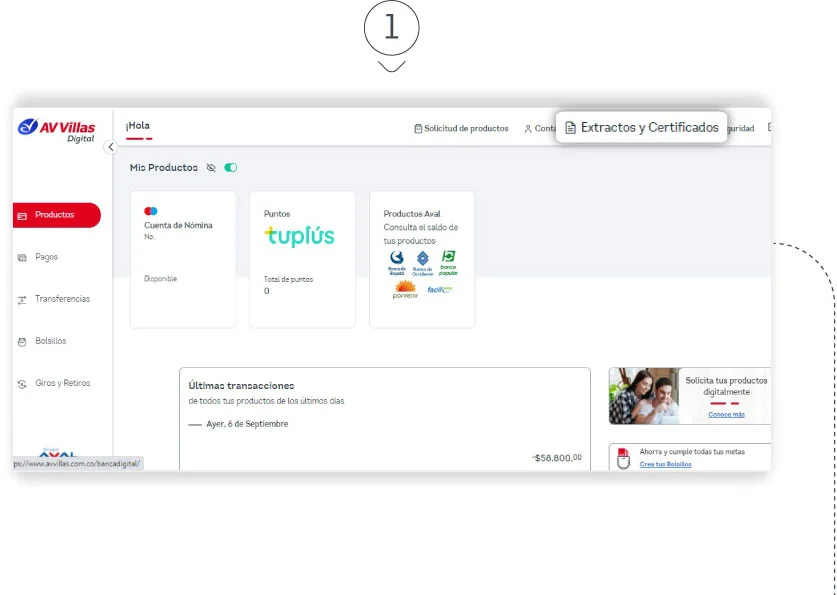The image size is (837, 595).
Task: Click the Porvenir logo
Action: coord(405,290)
